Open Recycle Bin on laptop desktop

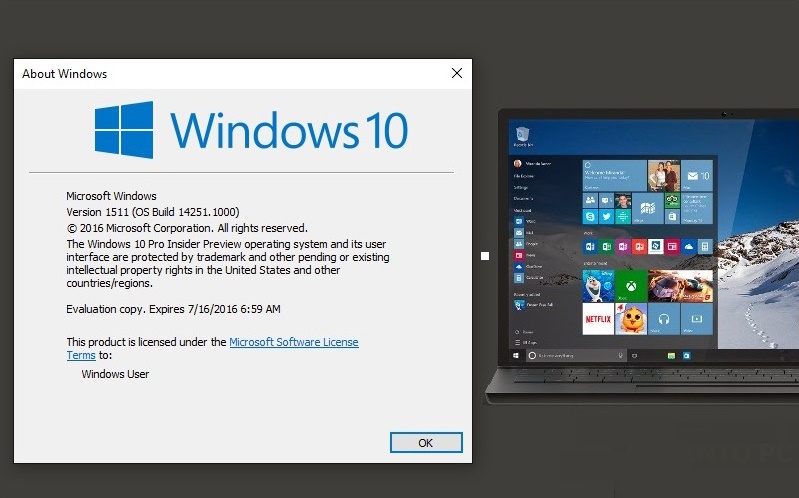(523, 137)
